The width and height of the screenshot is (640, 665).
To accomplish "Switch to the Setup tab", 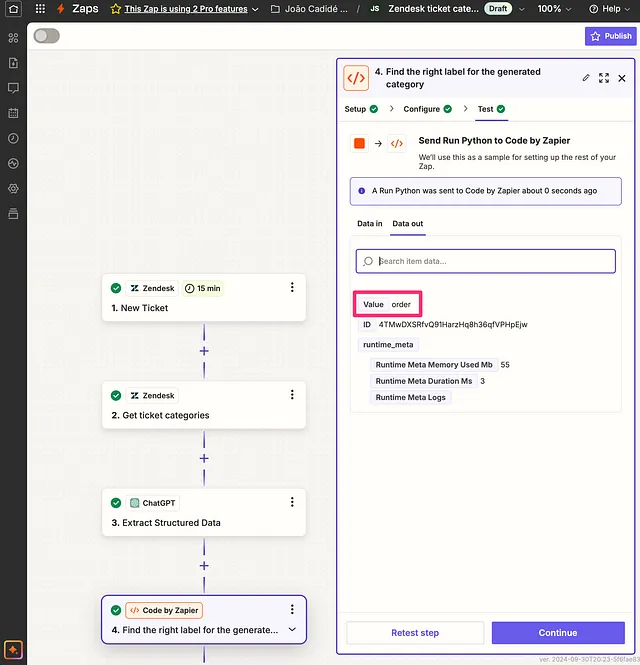I will click(361, 109).
